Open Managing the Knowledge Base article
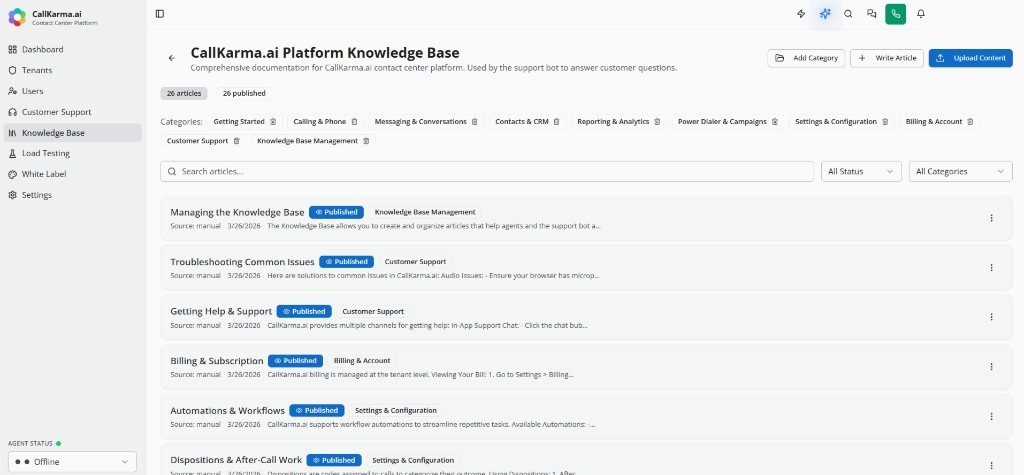Viewport: 1024px width, 475px height. coord(237,212)
